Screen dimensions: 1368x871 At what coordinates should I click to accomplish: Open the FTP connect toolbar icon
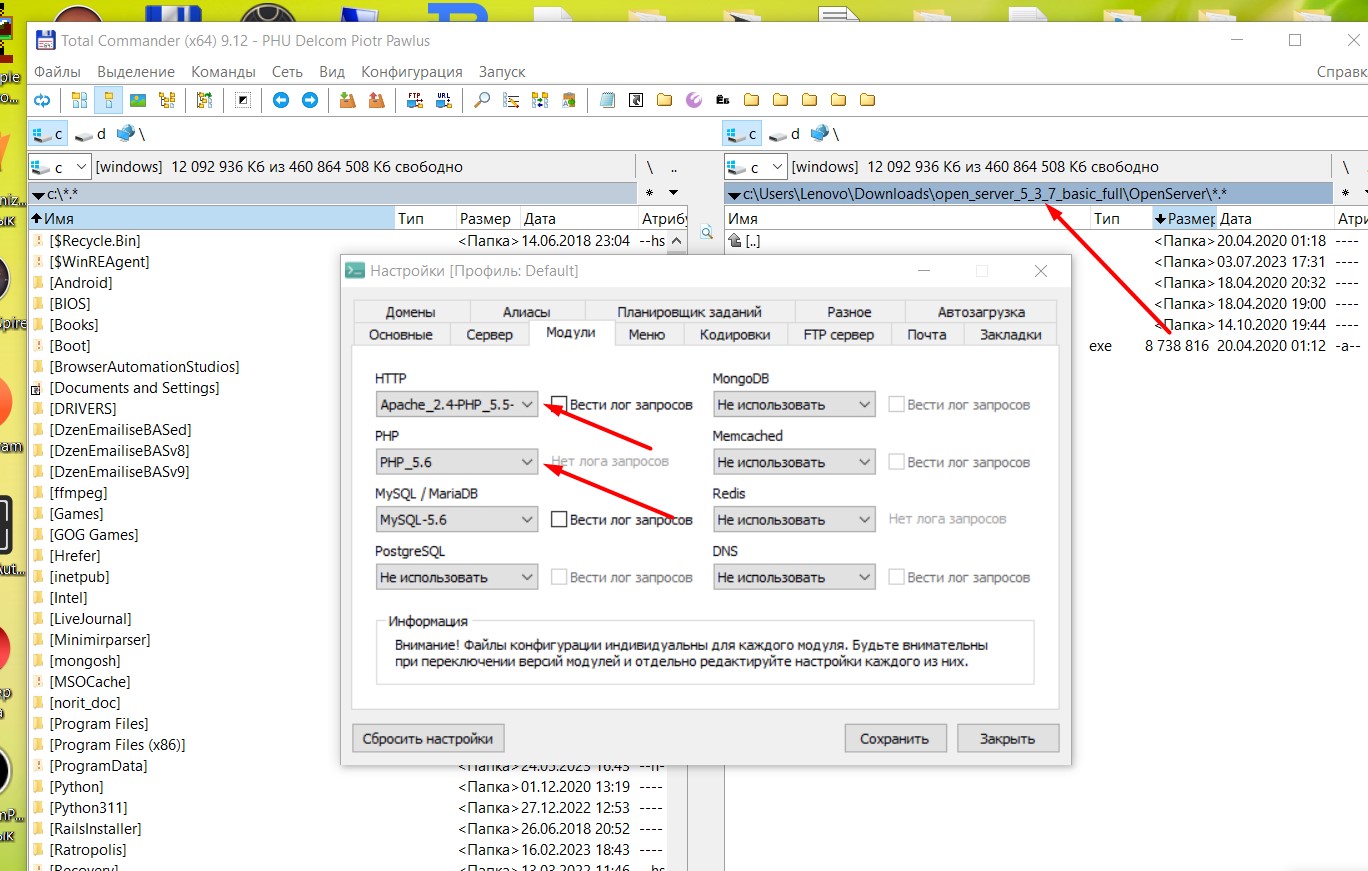point(414,100)
